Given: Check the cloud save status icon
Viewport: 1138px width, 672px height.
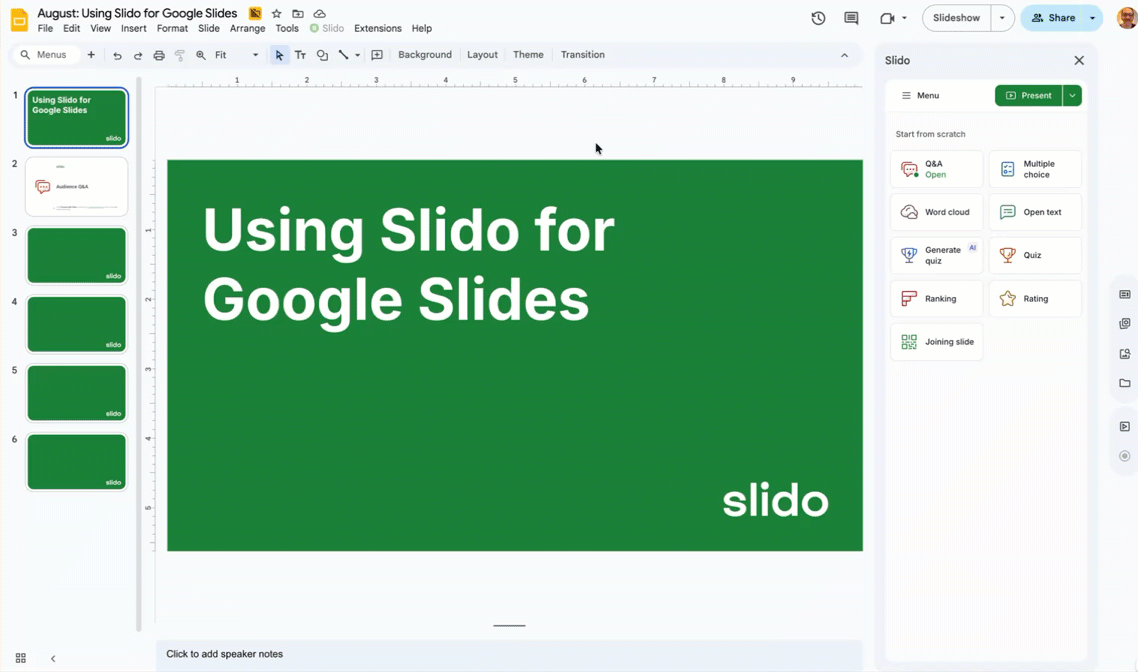Looking at the screenshot, I should 319,14.
